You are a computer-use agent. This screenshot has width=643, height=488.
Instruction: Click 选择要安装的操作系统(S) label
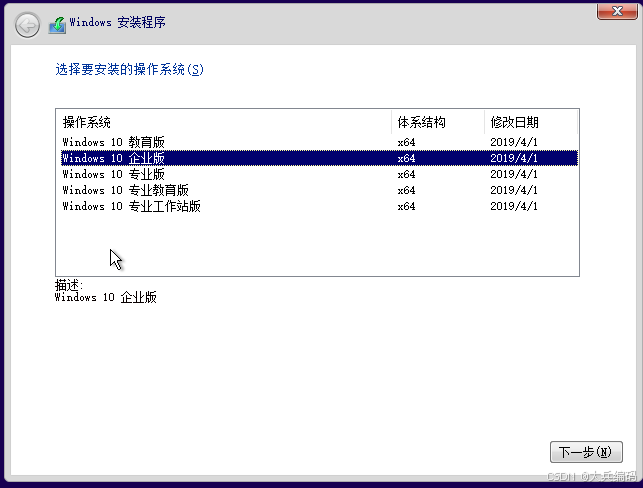130,69
